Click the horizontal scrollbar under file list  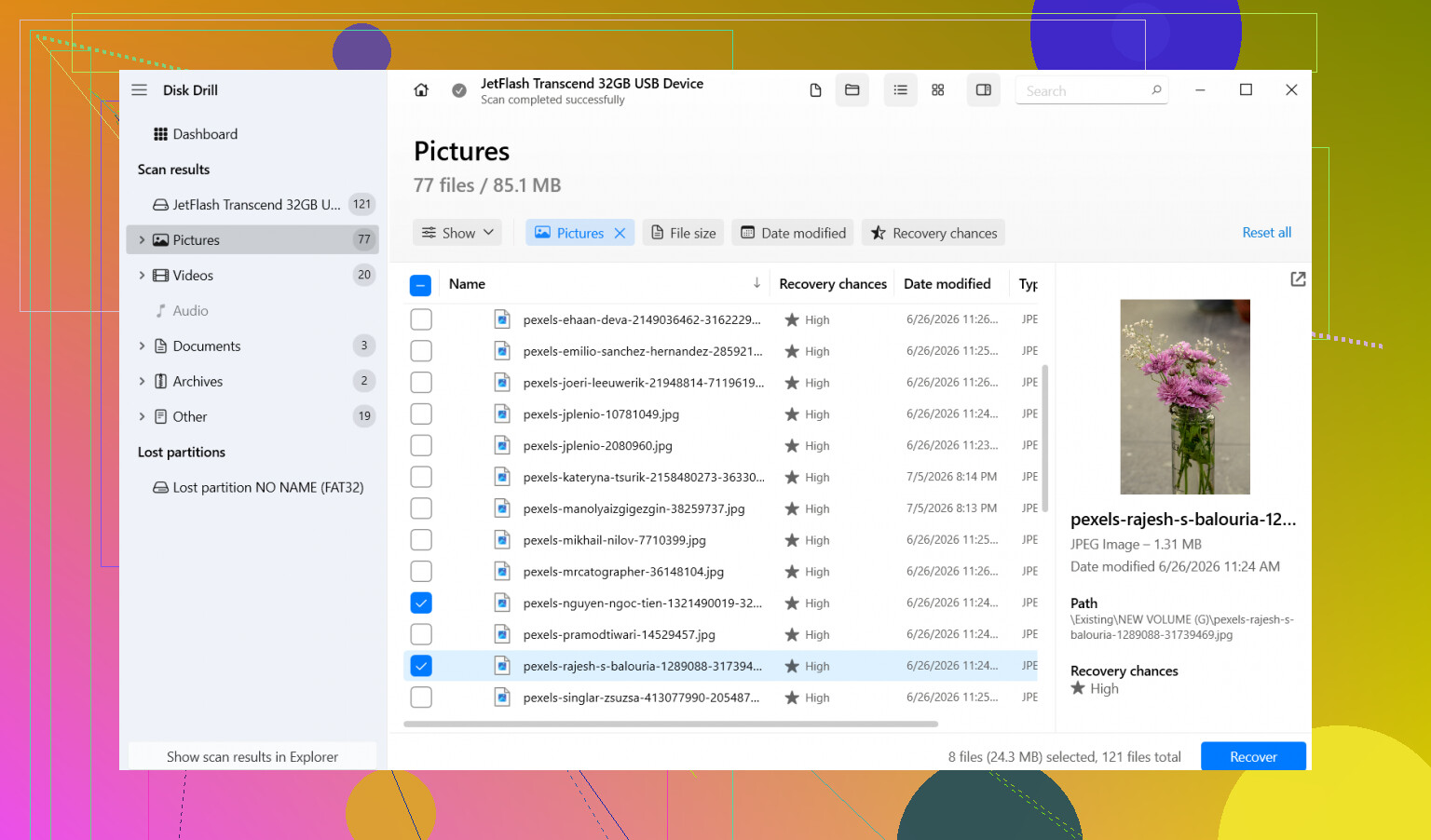point(671,724)
